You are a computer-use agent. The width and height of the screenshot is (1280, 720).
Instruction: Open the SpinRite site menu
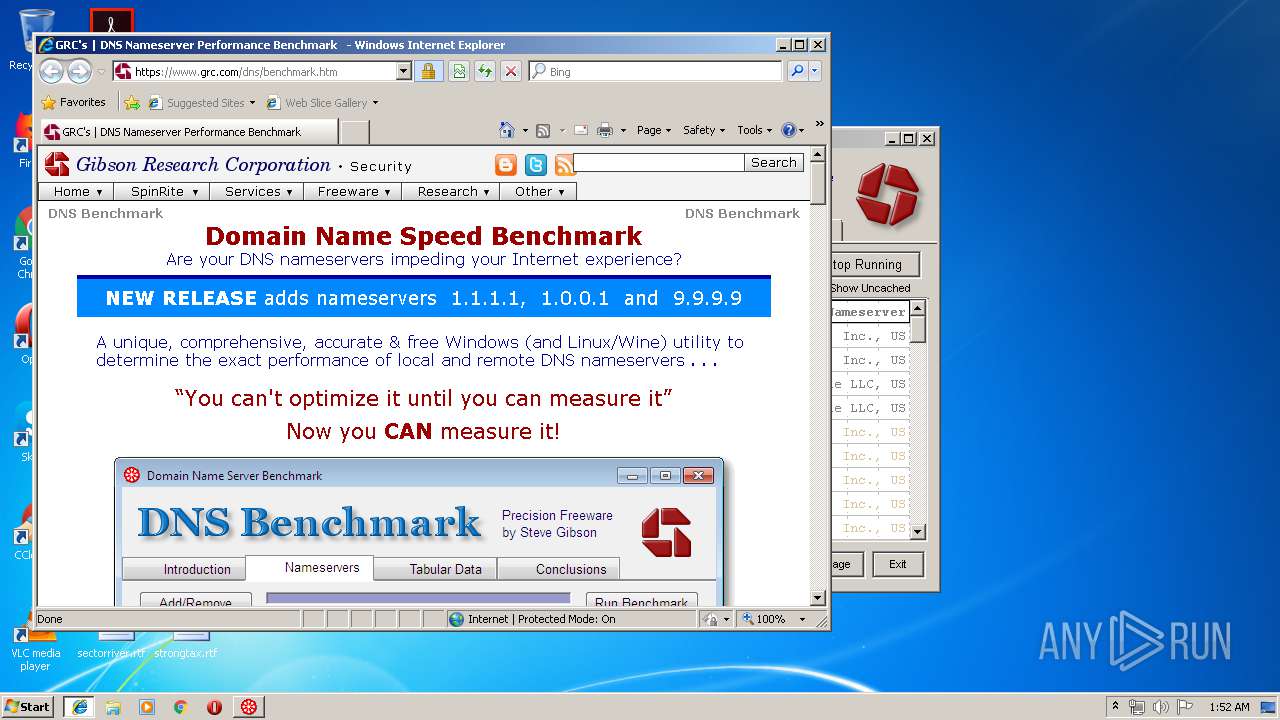(164, 191)
